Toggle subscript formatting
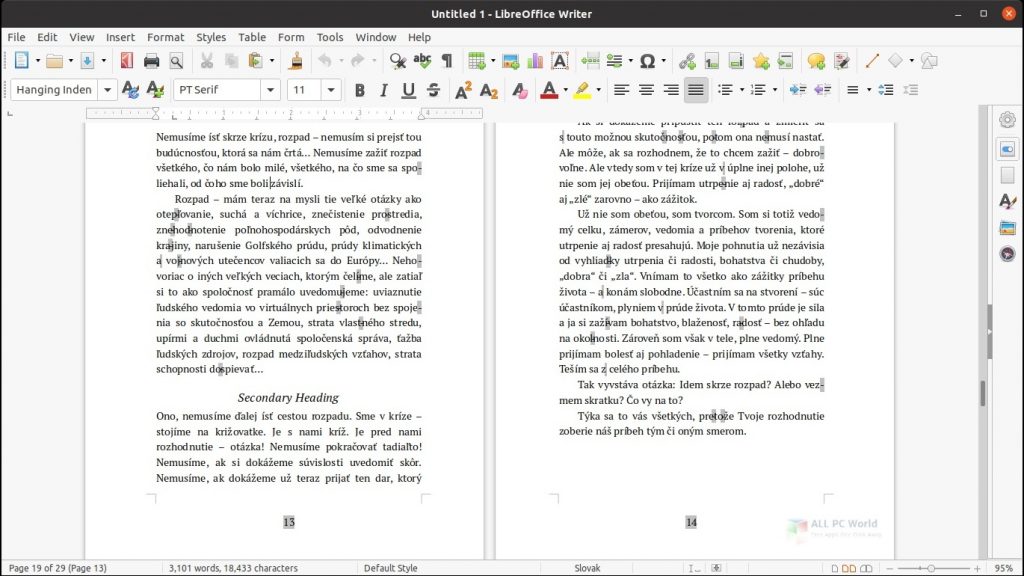Viewport: 1024px width, 576px height. tap(488, 90)
